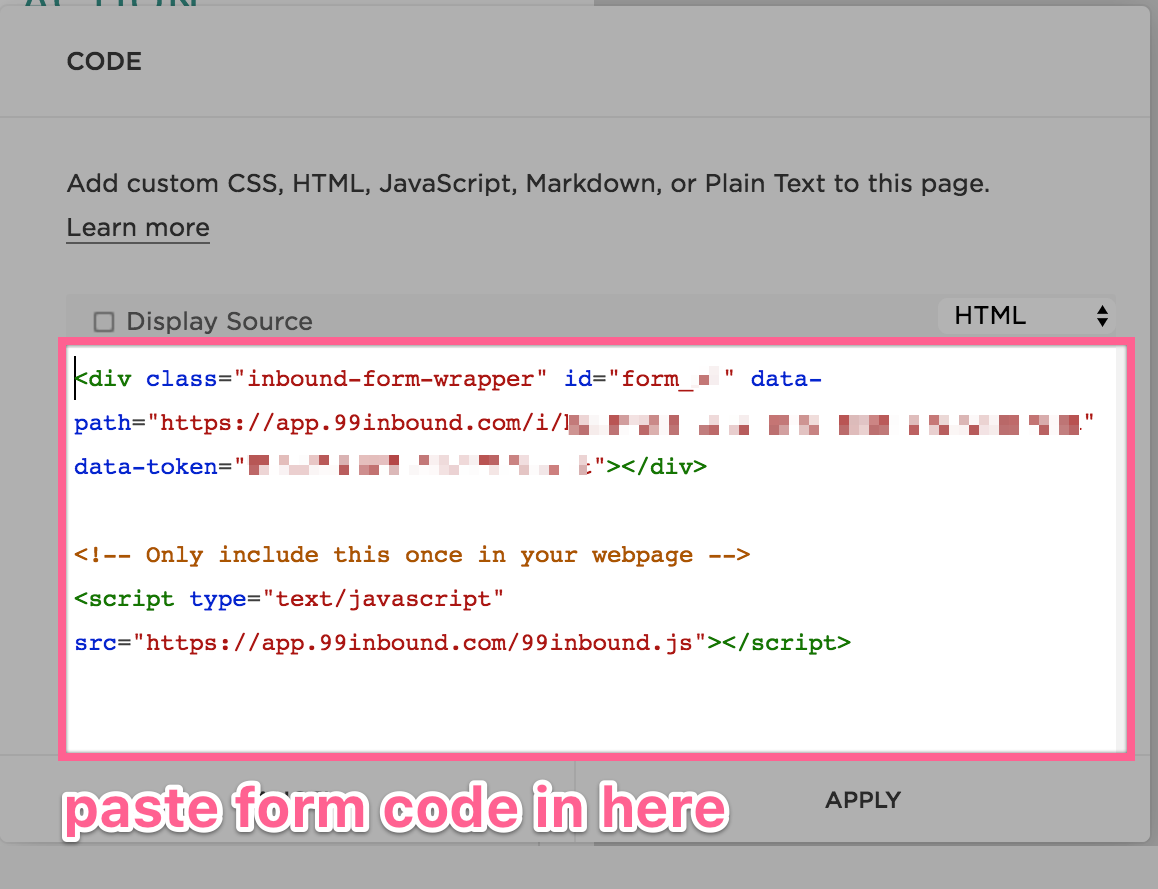The width and height of the screenshot is (1158, 889).
Task: Open the HTML language dropdown
Action: (x=1027, y=316)
